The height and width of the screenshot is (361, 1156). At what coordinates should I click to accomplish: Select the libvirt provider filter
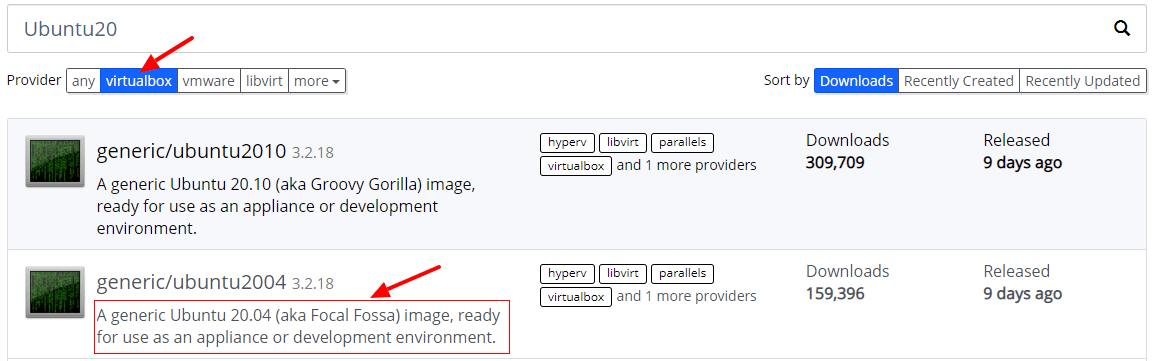264,81
